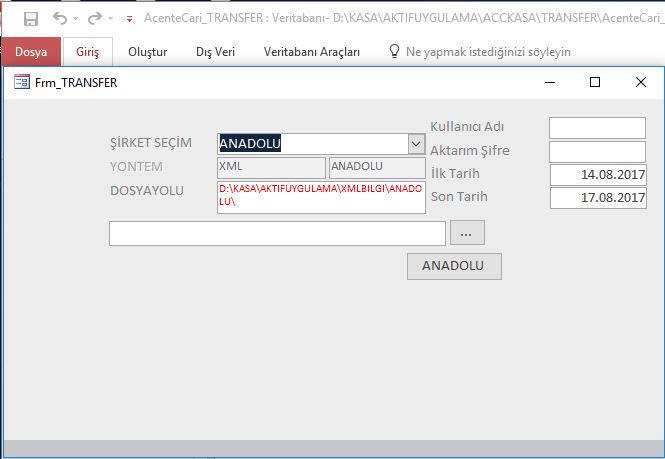Screen dimensions: 665x459
Task: Select the İlk Tarih date field
Action: point(597,175)
